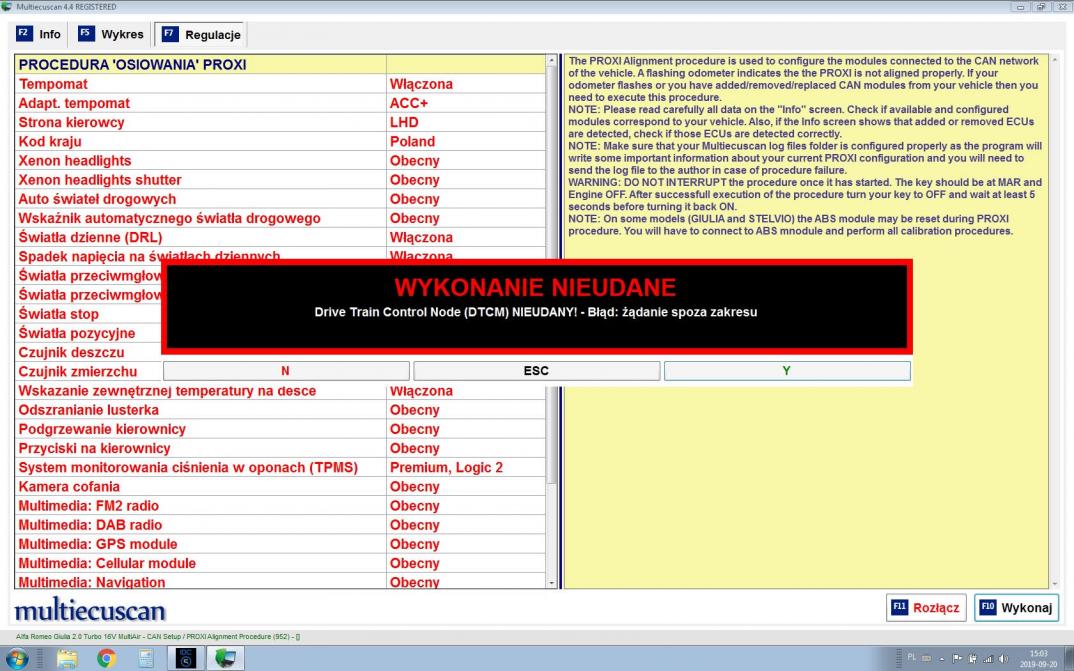Click the LHD value cell

pyautogui.click(x=466, y=122)
